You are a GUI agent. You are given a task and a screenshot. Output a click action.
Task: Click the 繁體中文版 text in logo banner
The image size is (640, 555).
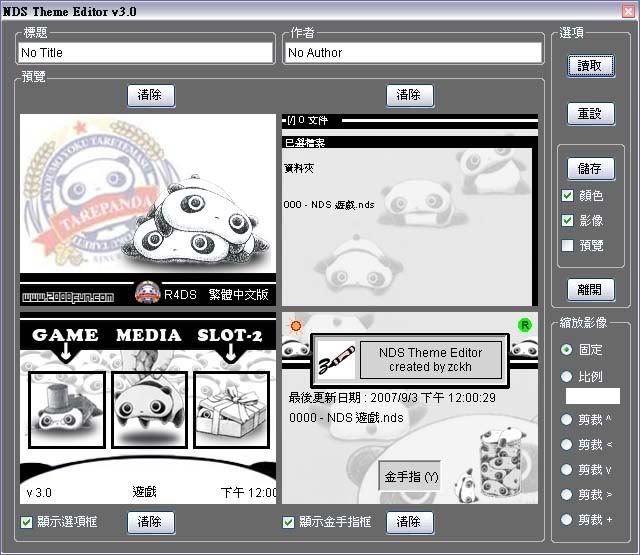click(239, 295)
